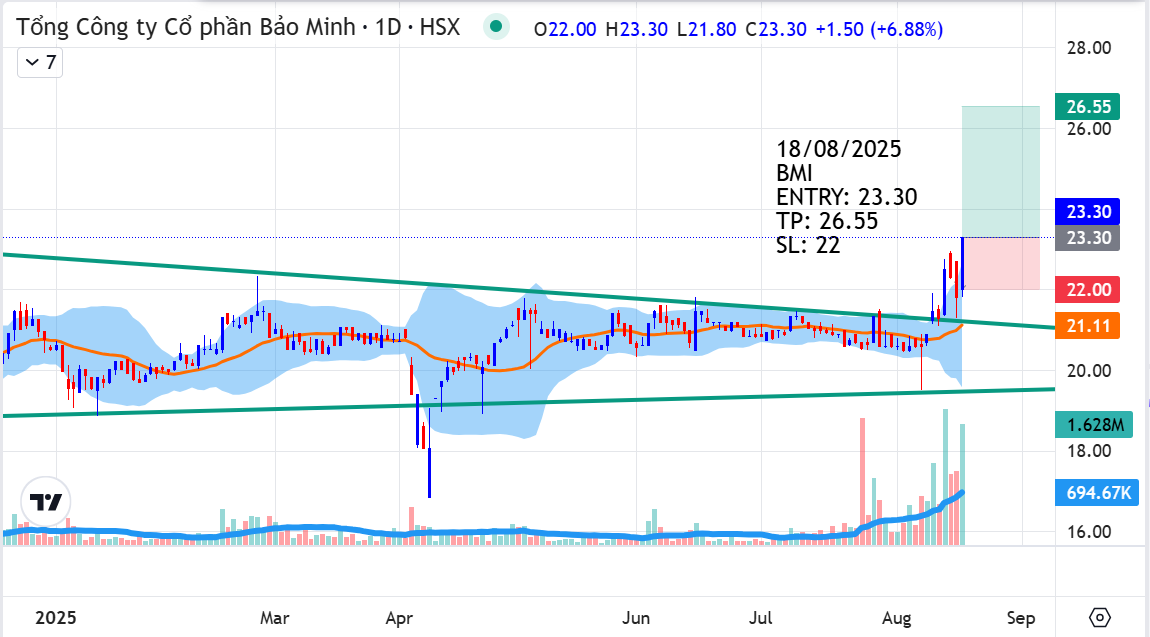Screen dimensions: 1150x637
Task: Select the red 22.00 stop-loss price label
Action: (1088, 290)
